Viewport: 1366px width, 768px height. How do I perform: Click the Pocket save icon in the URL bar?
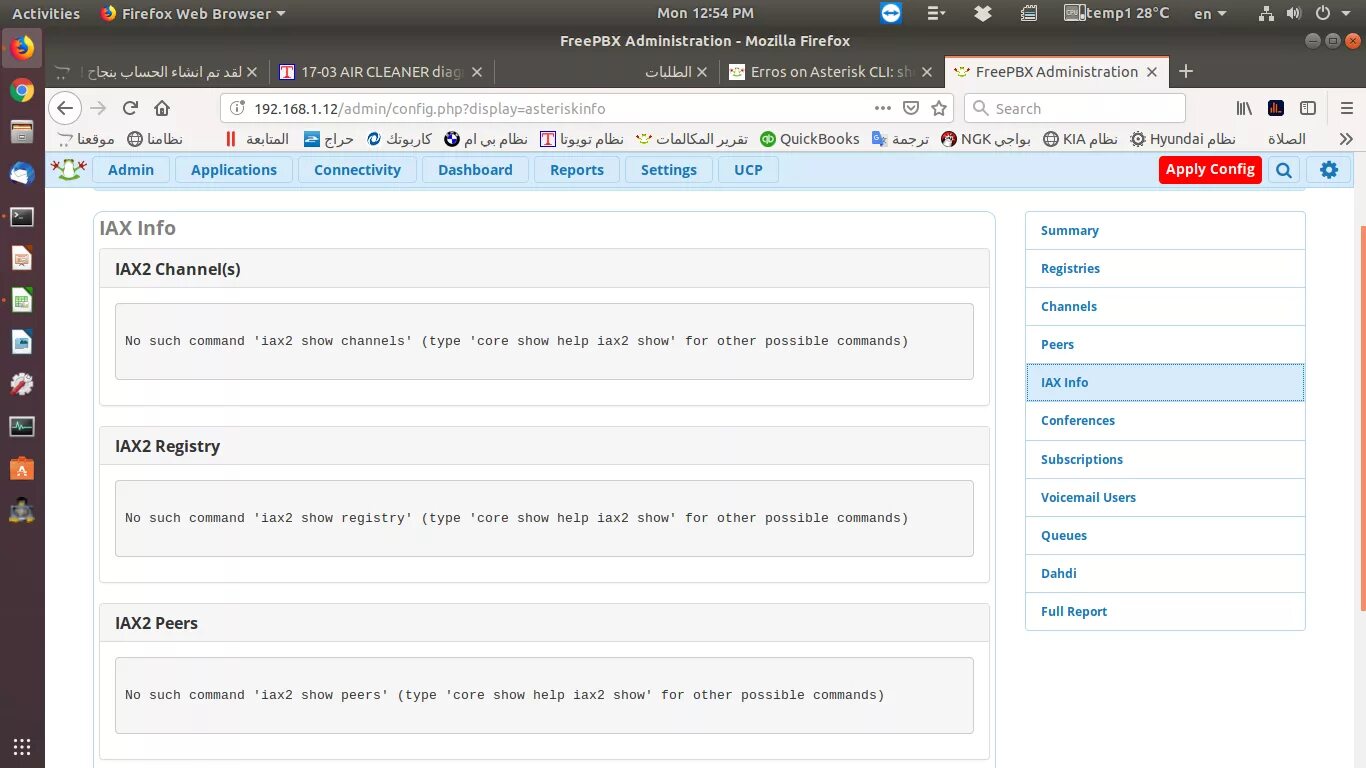(x=911, y=108)
